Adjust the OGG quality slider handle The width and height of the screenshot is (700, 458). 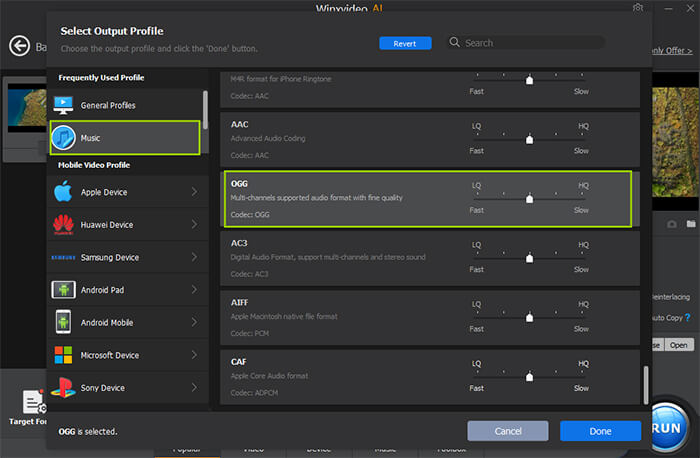(529, 199)
